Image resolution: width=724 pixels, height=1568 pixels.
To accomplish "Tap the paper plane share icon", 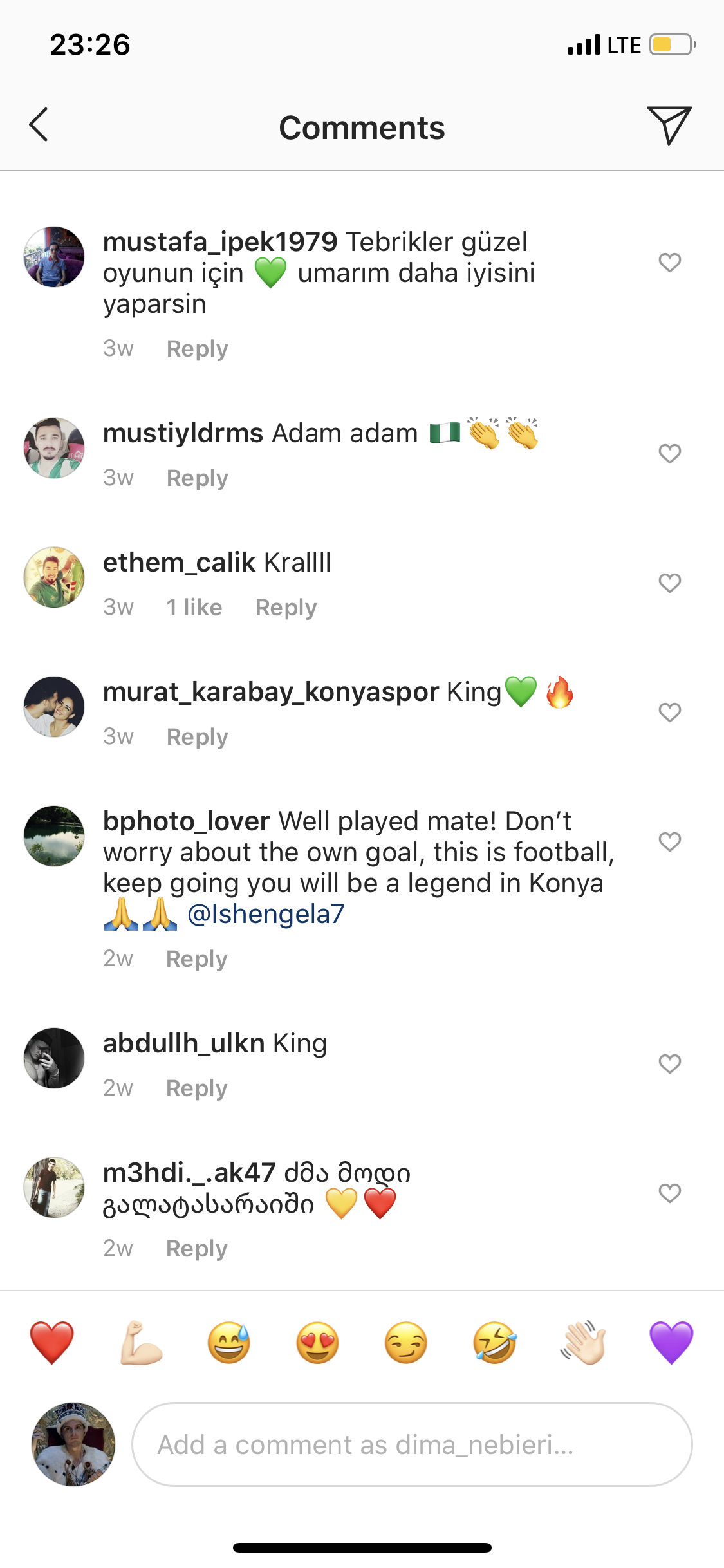I will tap(669, 125).
